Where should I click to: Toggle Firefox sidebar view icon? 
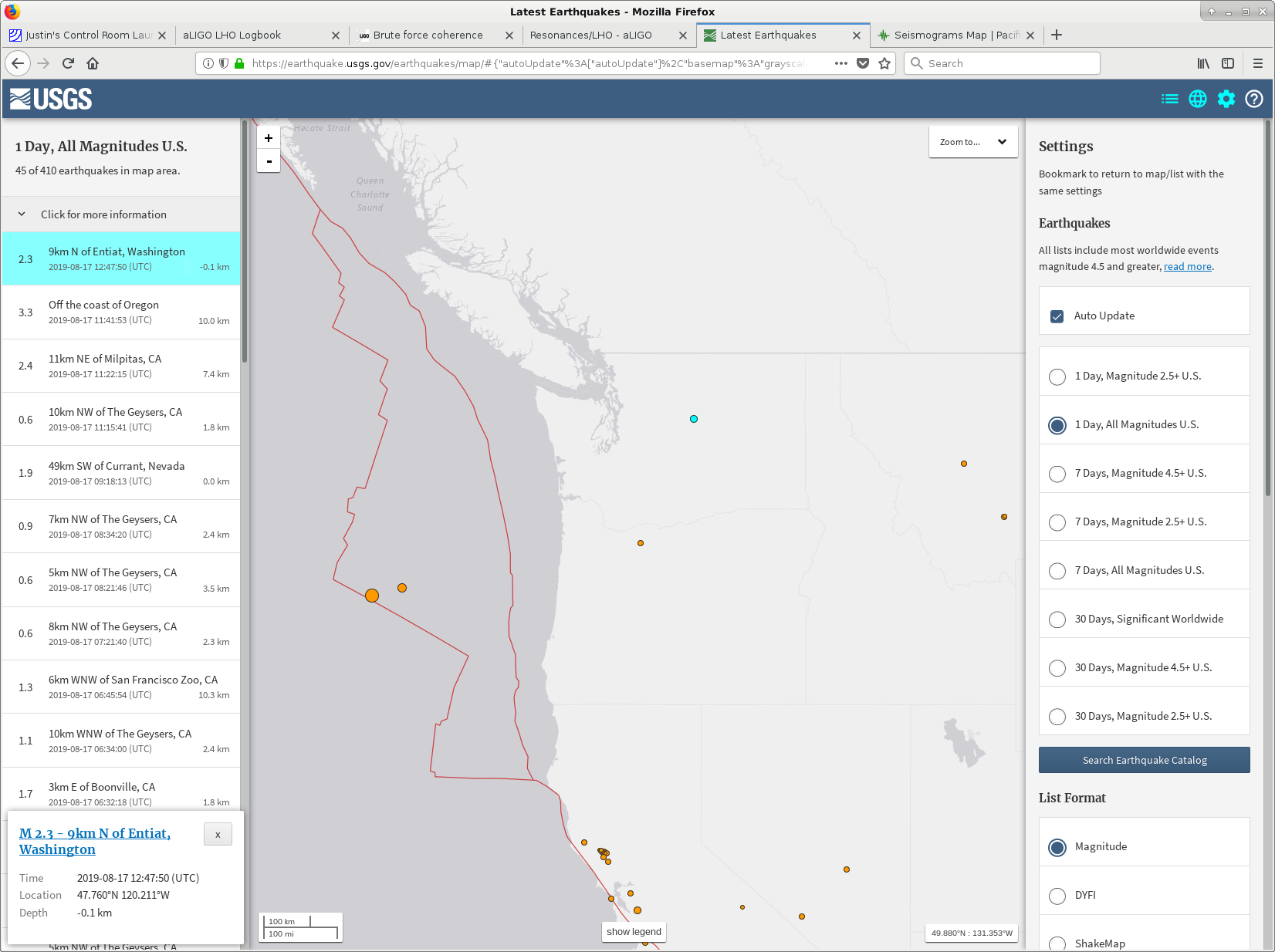(1228, 63)
